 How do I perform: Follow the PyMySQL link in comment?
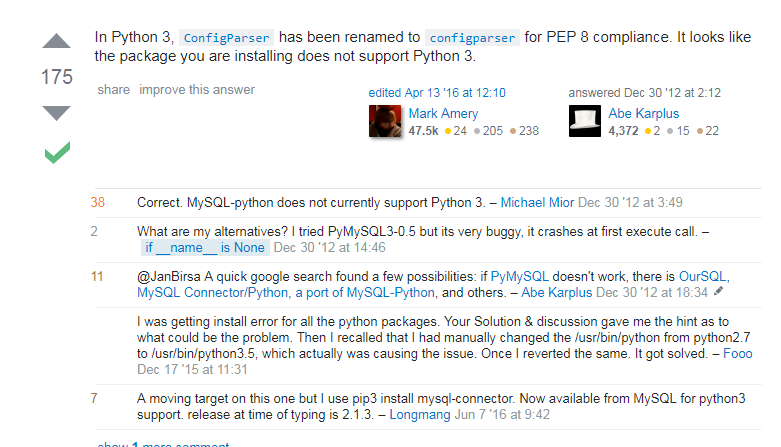tap(520, 277)
